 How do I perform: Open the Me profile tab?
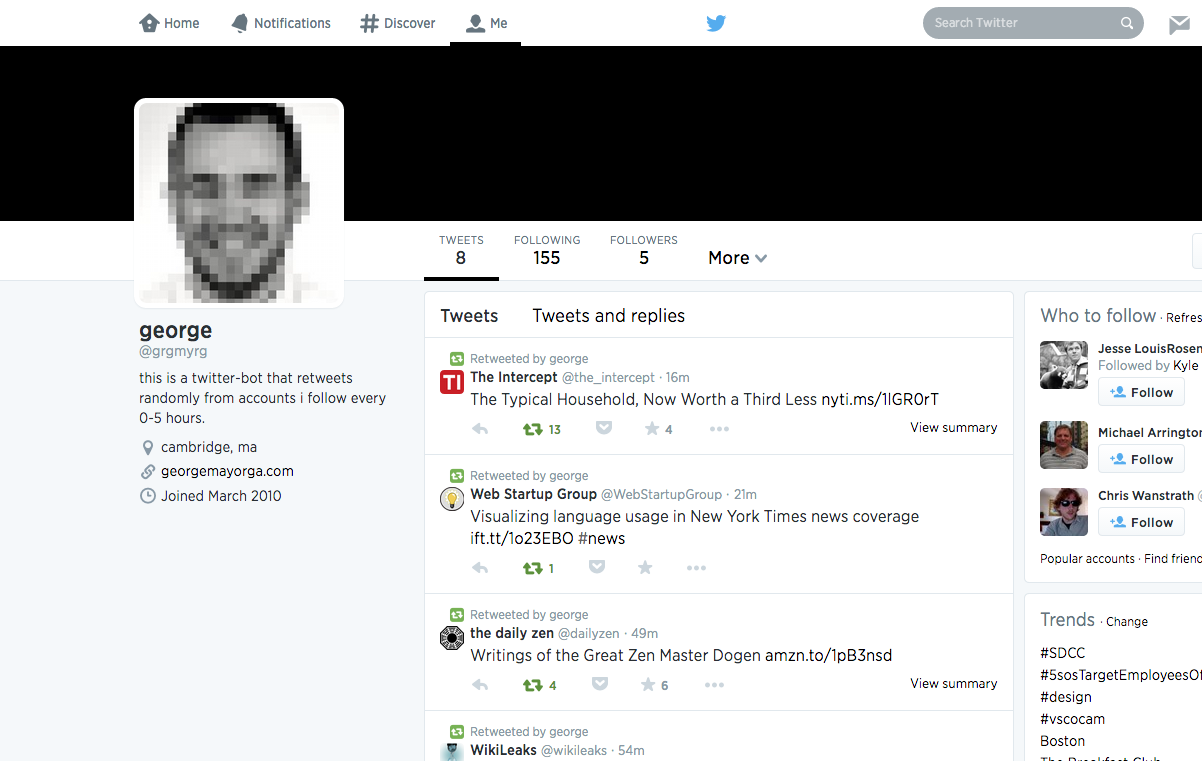(x=487, y=23)
